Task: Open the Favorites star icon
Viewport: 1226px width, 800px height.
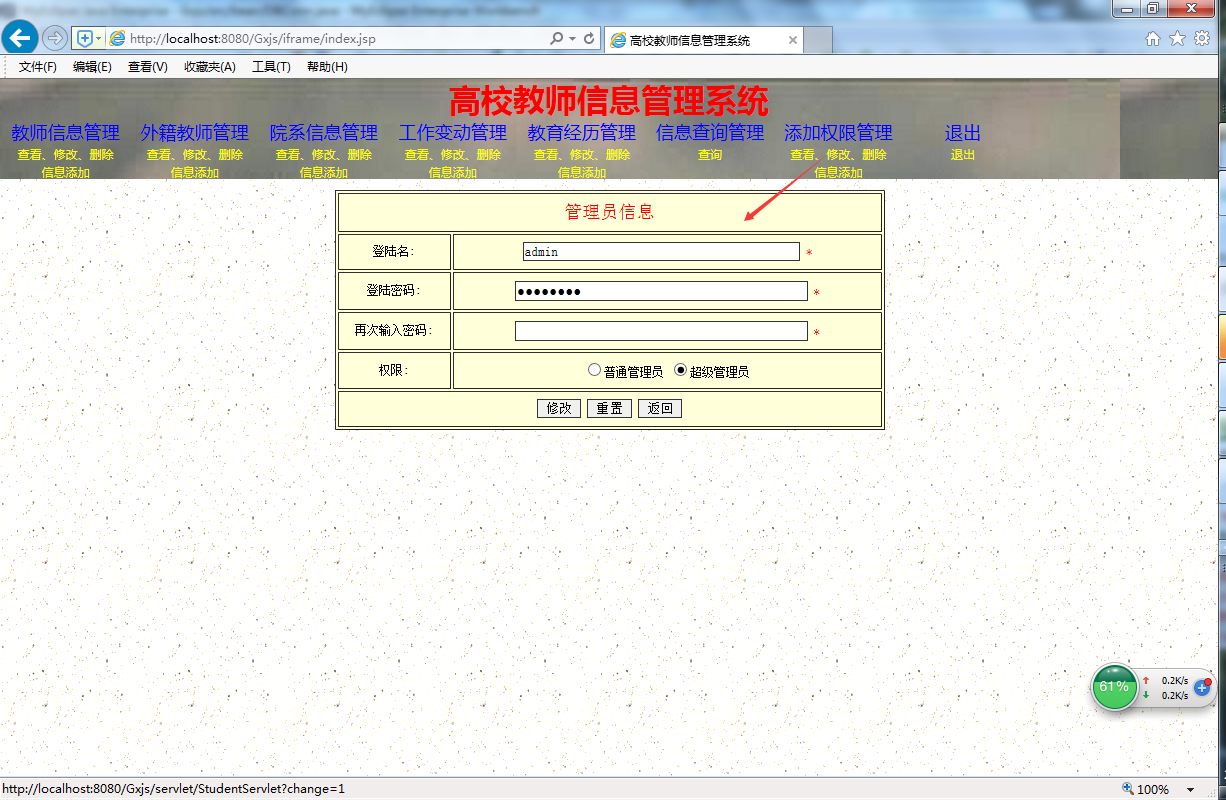Action: 1177,38
